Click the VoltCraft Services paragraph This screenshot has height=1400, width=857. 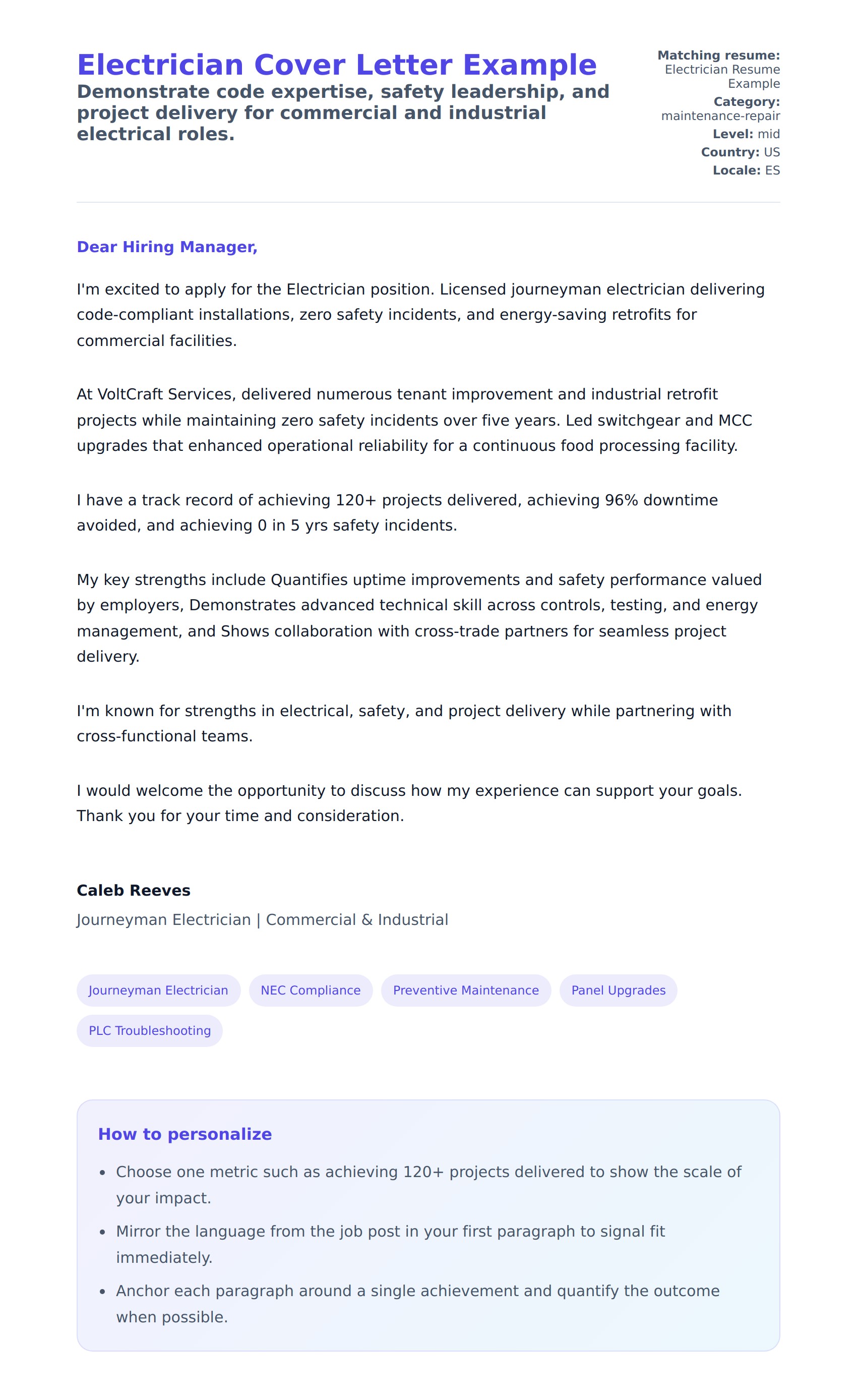414,420
